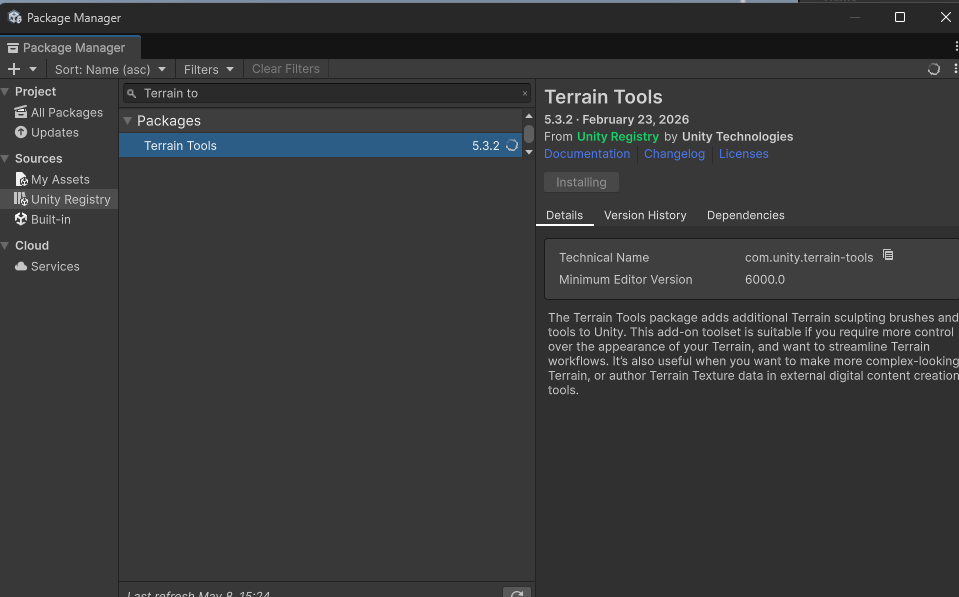Image resolution: width=959 pixels, height=597 pixels.
Task: Switch to the Details tab
Action: point(565,215)
